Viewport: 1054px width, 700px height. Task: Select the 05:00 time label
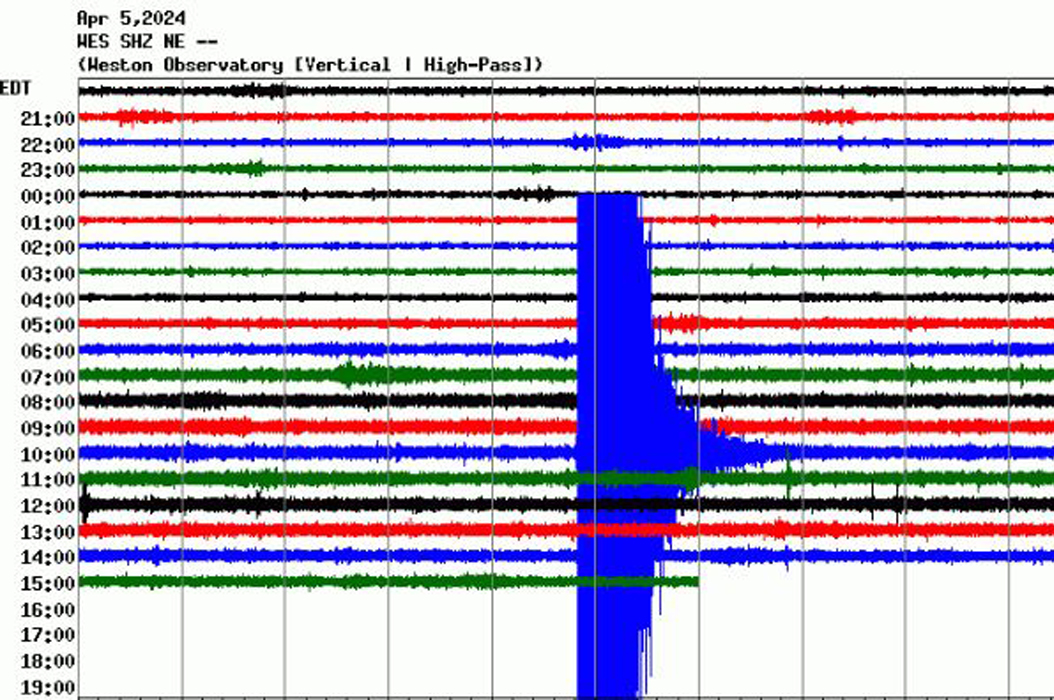pyautogui.click(x=48, y=324)
